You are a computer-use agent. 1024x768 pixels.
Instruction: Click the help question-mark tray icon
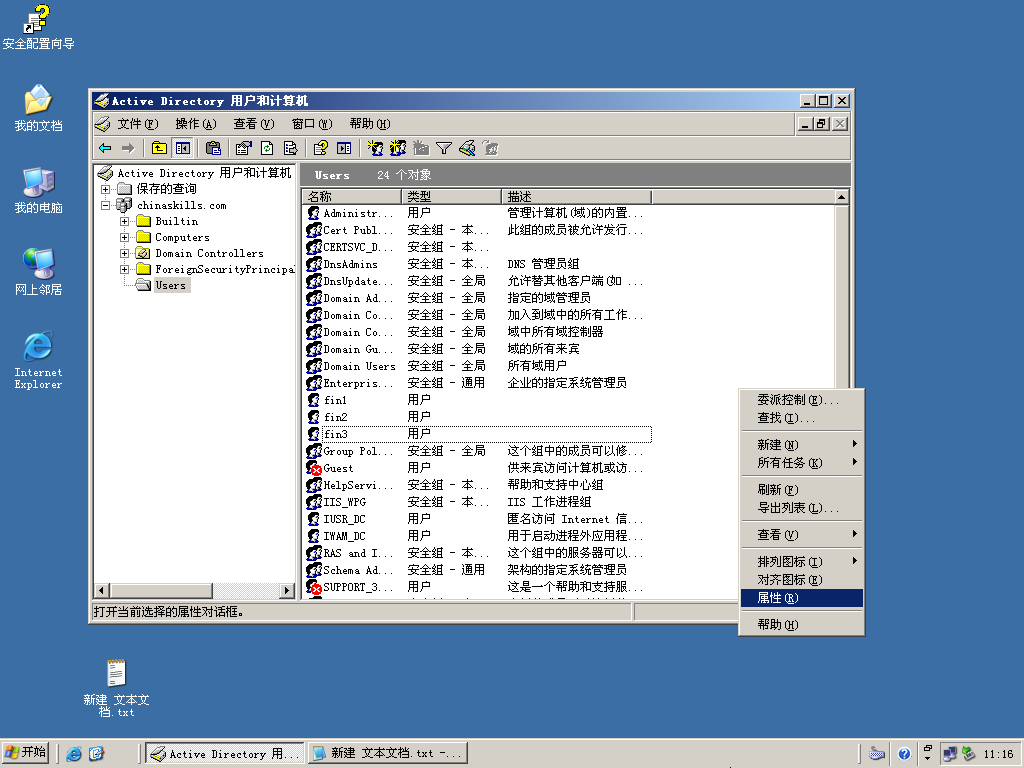click(x=904, y=754)
